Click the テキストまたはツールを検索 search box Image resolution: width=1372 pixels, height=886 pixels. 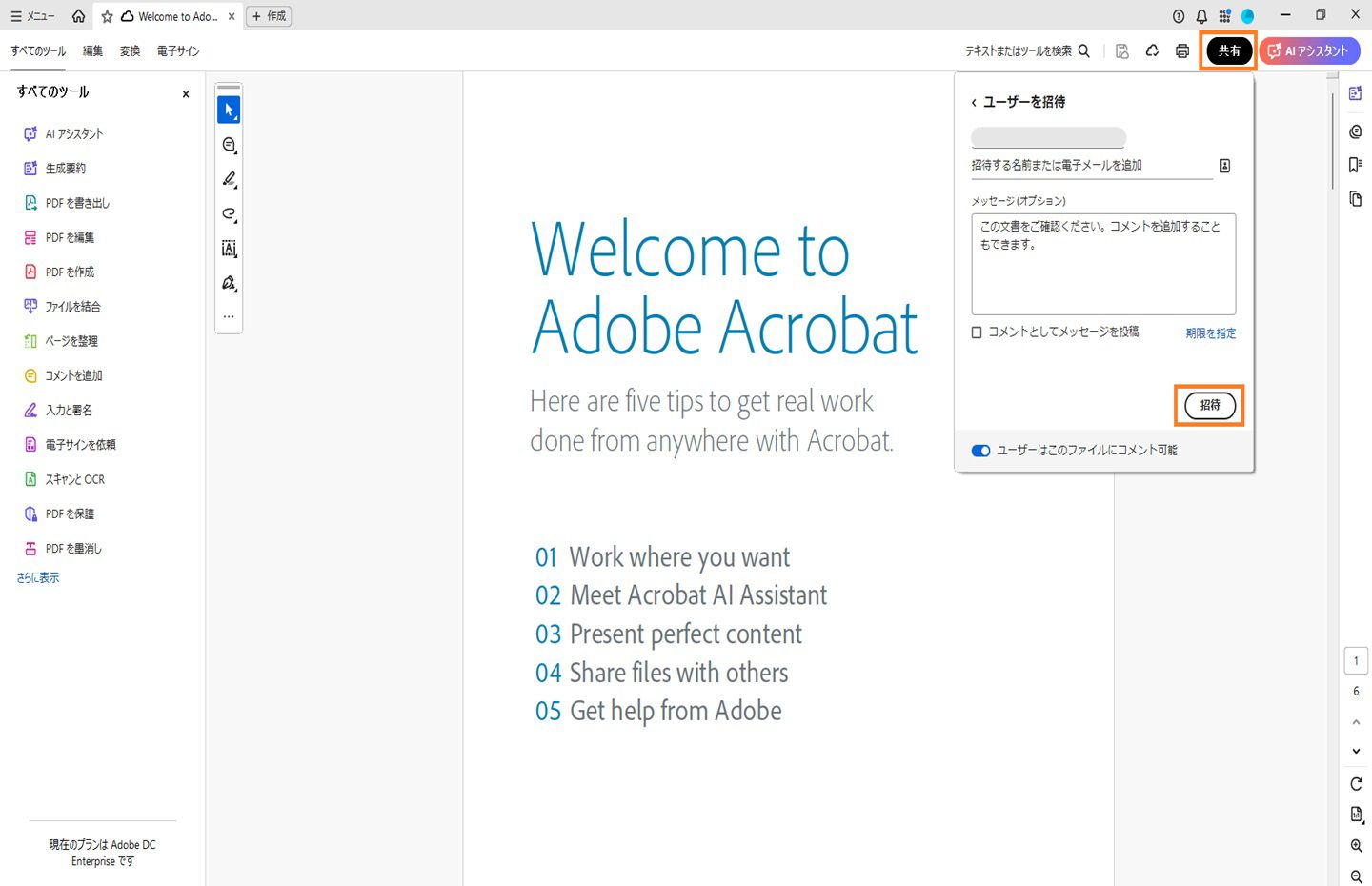click(x=1027, y=51)
